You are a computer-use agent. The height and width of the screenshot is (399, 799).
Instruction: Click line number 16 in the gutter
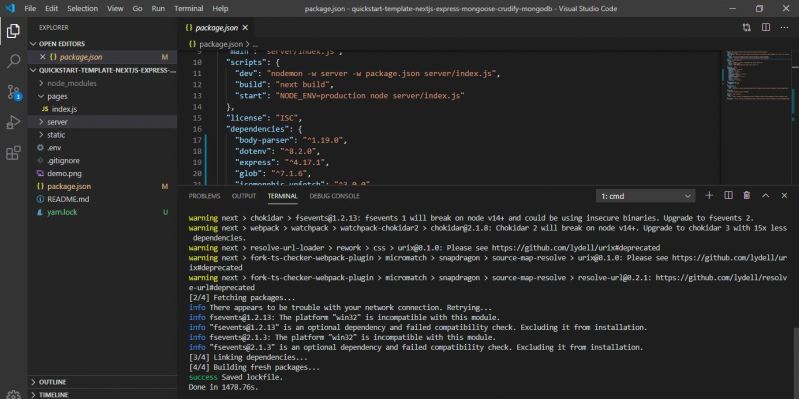pos(198,129)
